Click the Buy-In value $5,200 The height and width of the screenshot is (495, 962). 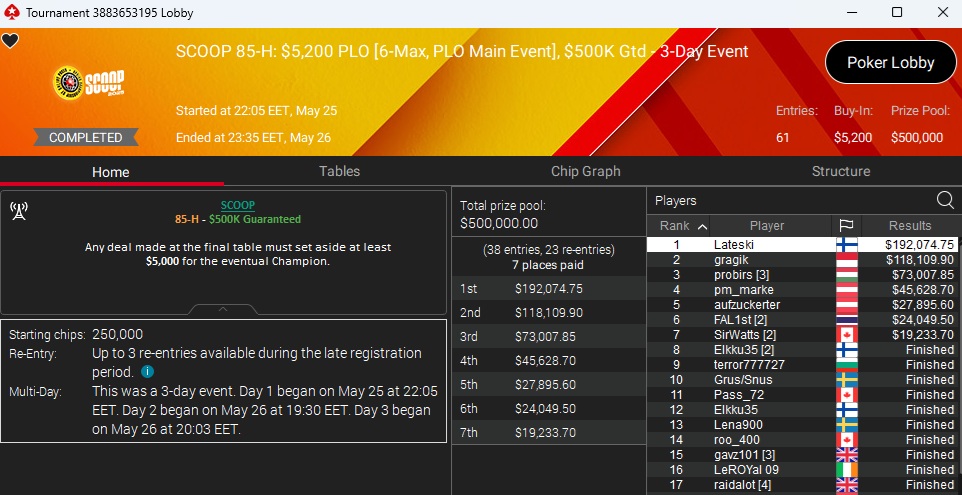853,137
